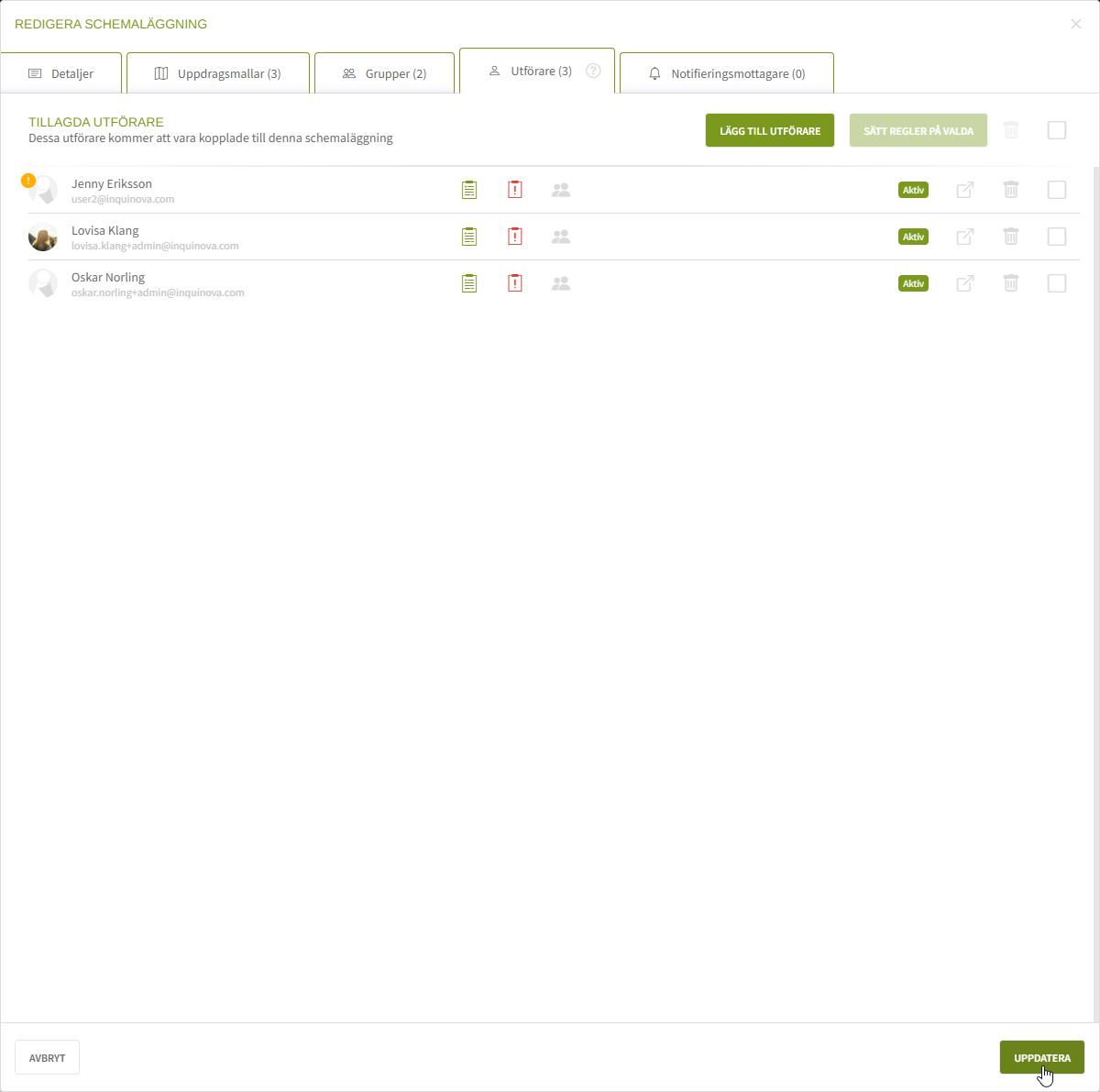Image resolution: width=1100 pixels, height=1092 pixels.
Task: Open groups icon for Oskar Norling
Action: [x=561, y=283]
